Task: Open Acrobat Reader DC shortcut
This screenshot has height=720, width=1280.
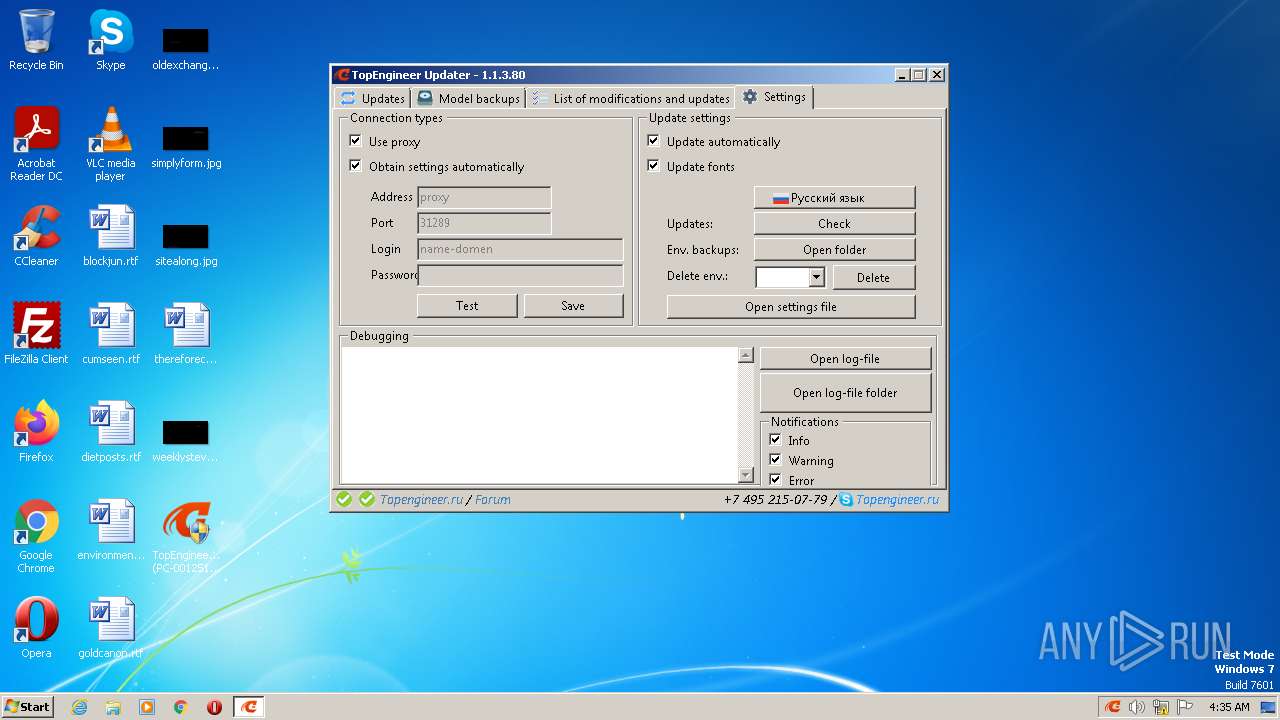Action: point(36,144)
